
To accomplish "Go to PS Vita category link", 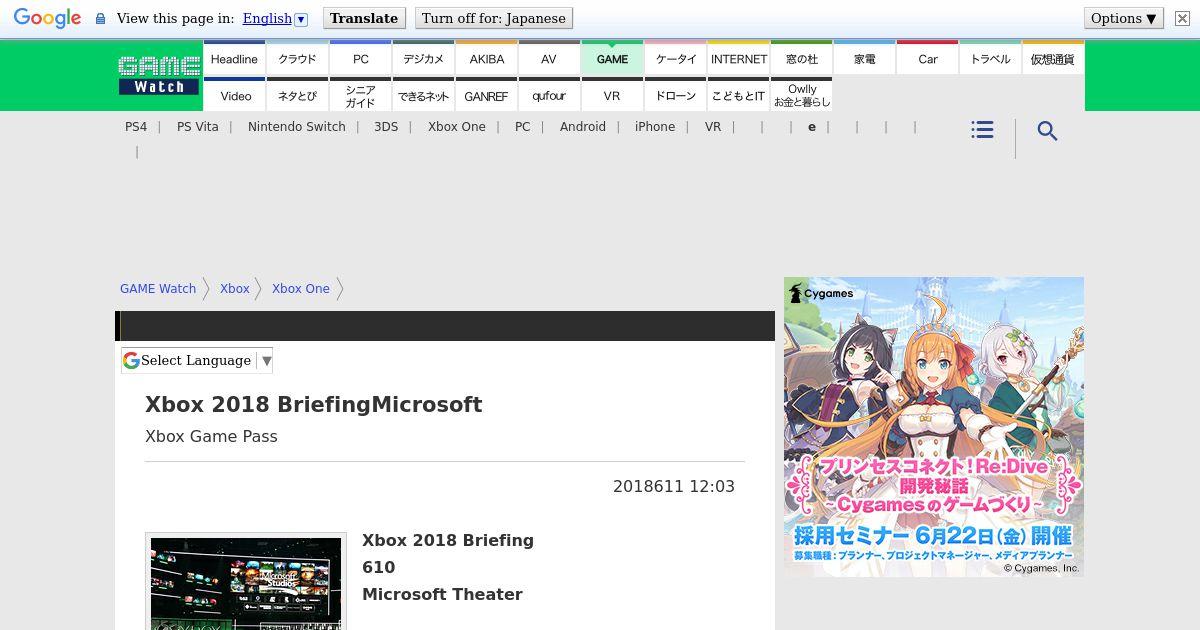I will tap(197, 127).
